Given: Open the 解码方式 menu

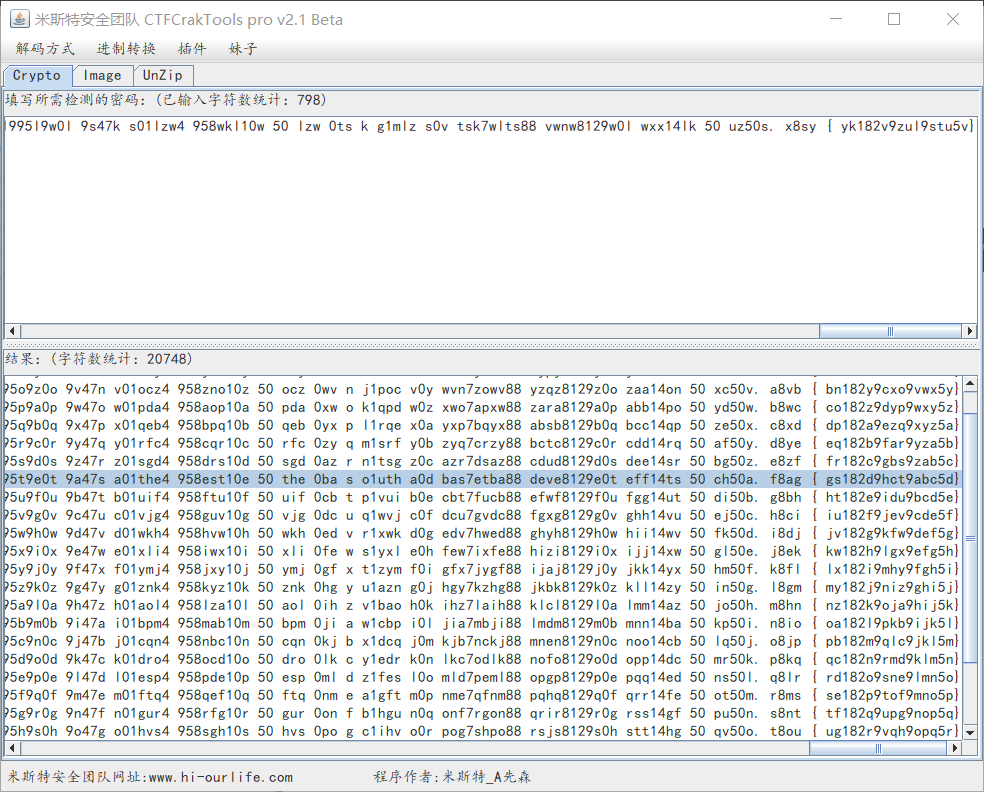Looking at the screenshot, I should tap(45, 49).
